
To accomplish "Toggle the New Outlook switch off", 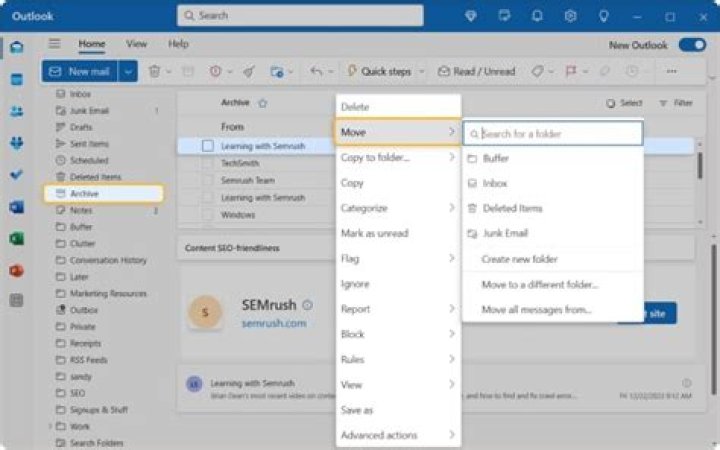I will 692,45.
